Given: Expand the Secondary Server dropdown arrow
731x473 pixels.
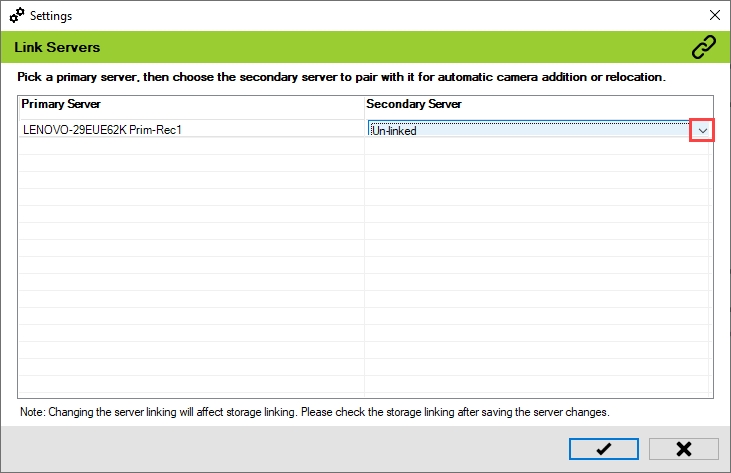Looking at the screenshot, I should point(702,130).
